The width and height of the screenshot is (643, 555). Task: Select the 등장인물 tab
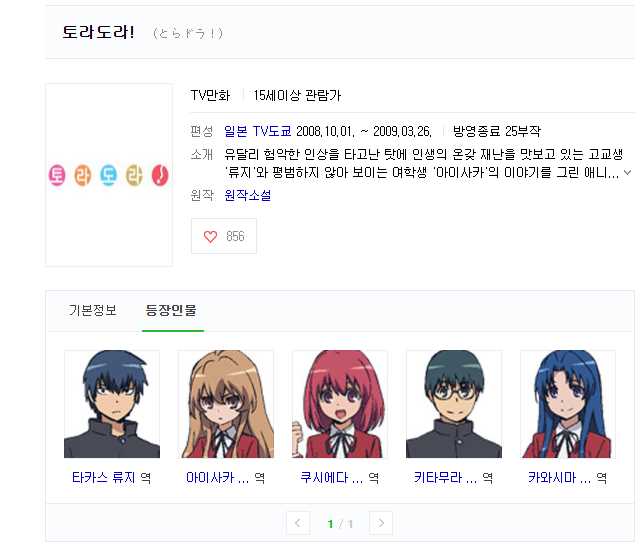tap(171, 310)
